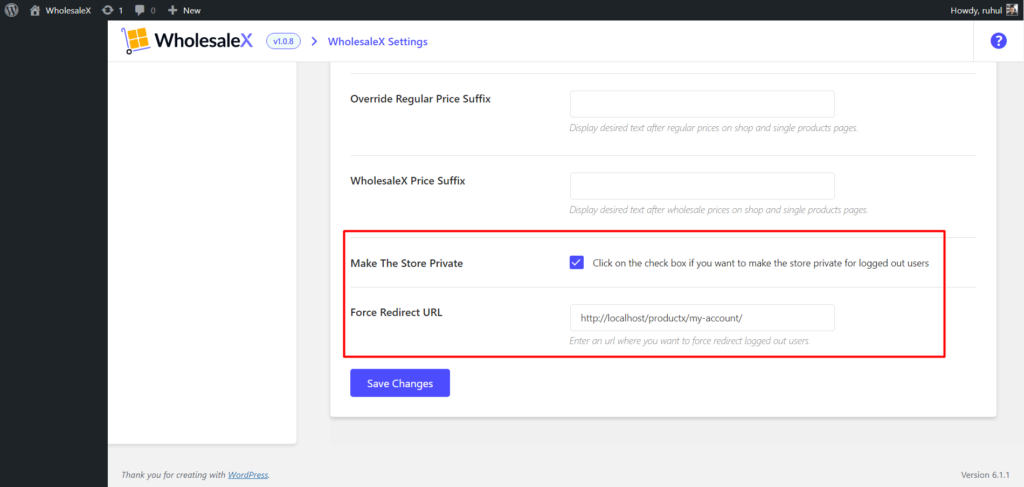Click into the Force Redirect URL field
The height and width of the screenshot is (487, 1024).
702,318
